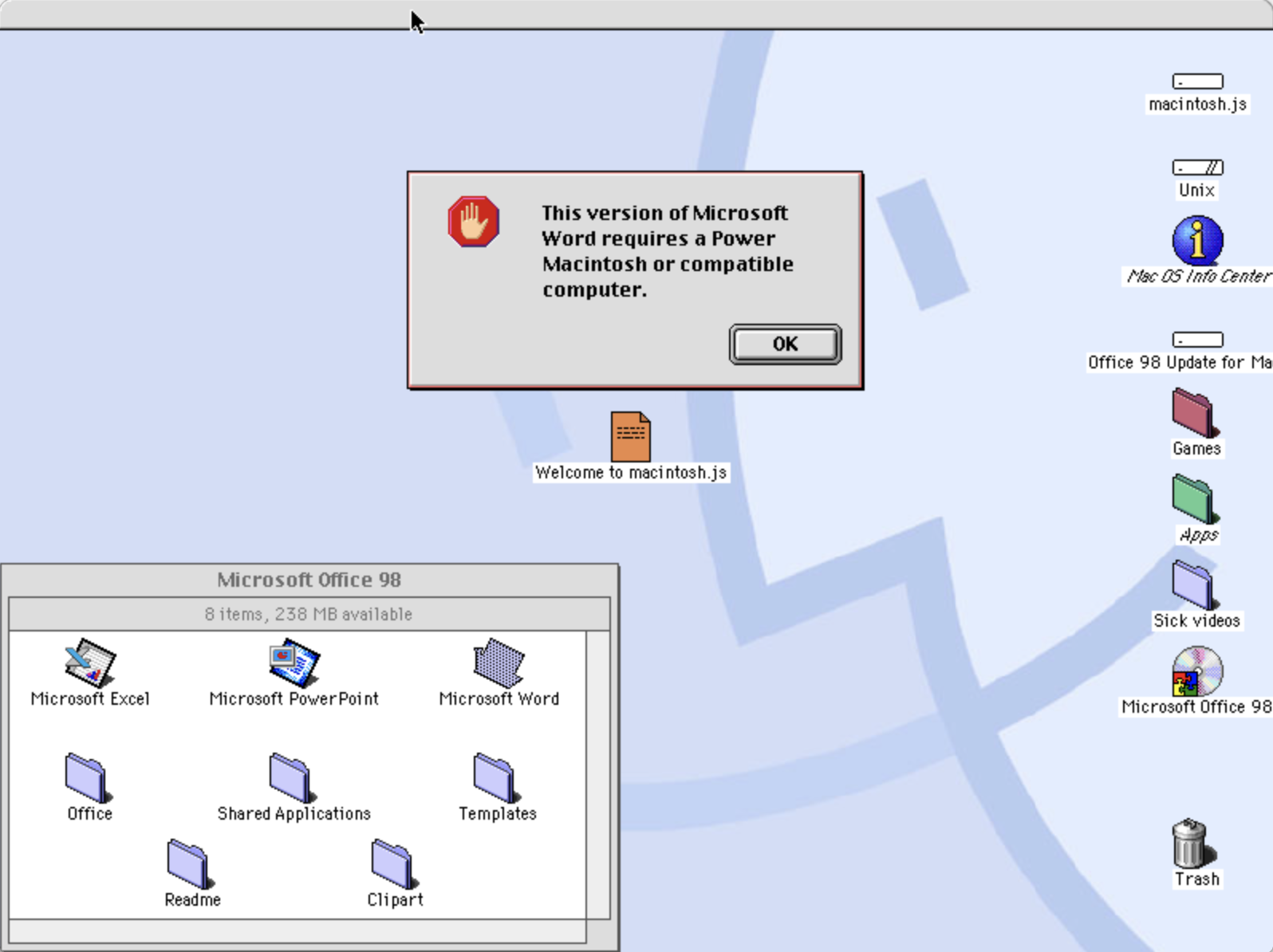Image resolution: width=1273 pixels, height=952 pixels.
Task: Click the horizontal scrollbar of Office 98 window
Action: (298, 930)
